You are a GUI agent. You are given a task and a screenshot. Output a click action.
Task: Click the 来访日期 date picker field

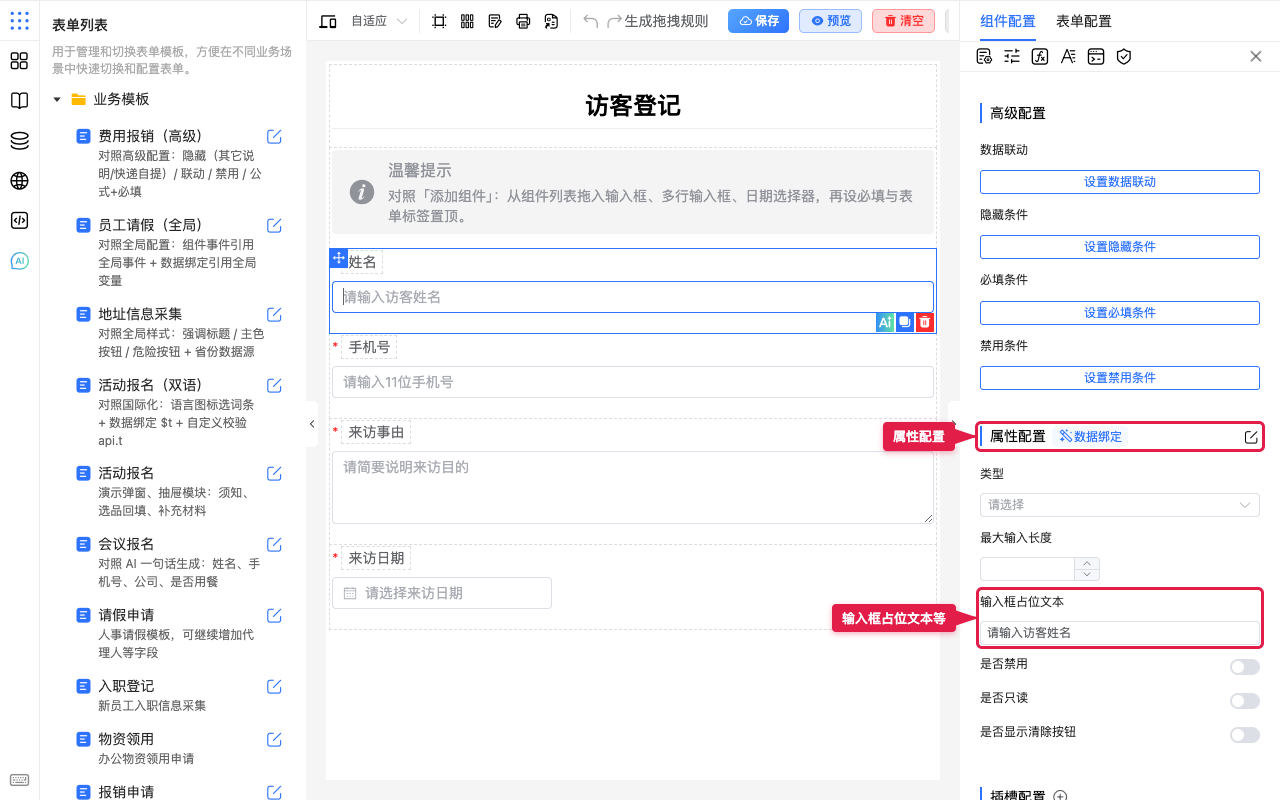(x=442, y=593)
